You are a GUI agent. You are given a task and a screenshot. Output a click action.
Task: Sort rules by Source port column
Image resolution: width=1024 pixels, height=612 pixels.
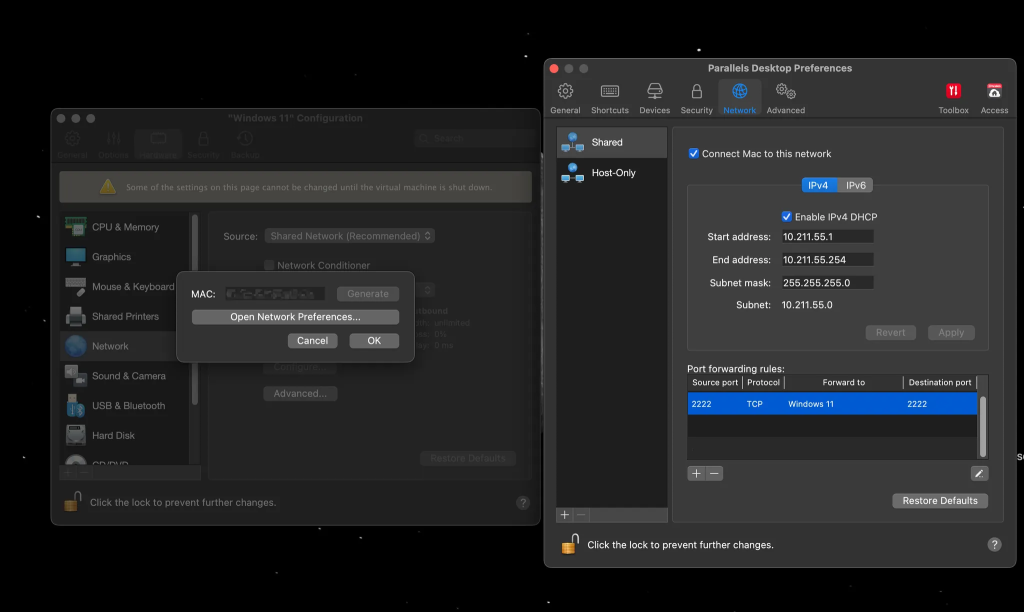714,383
